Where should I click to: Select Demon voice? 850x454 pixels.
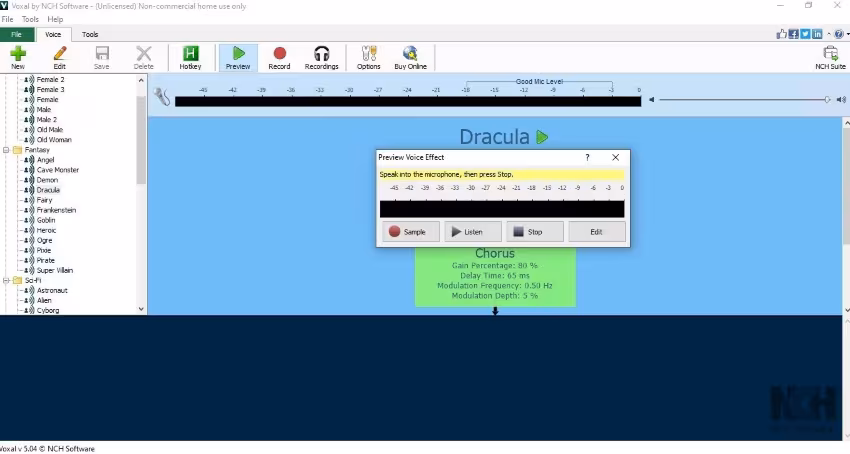47,180
